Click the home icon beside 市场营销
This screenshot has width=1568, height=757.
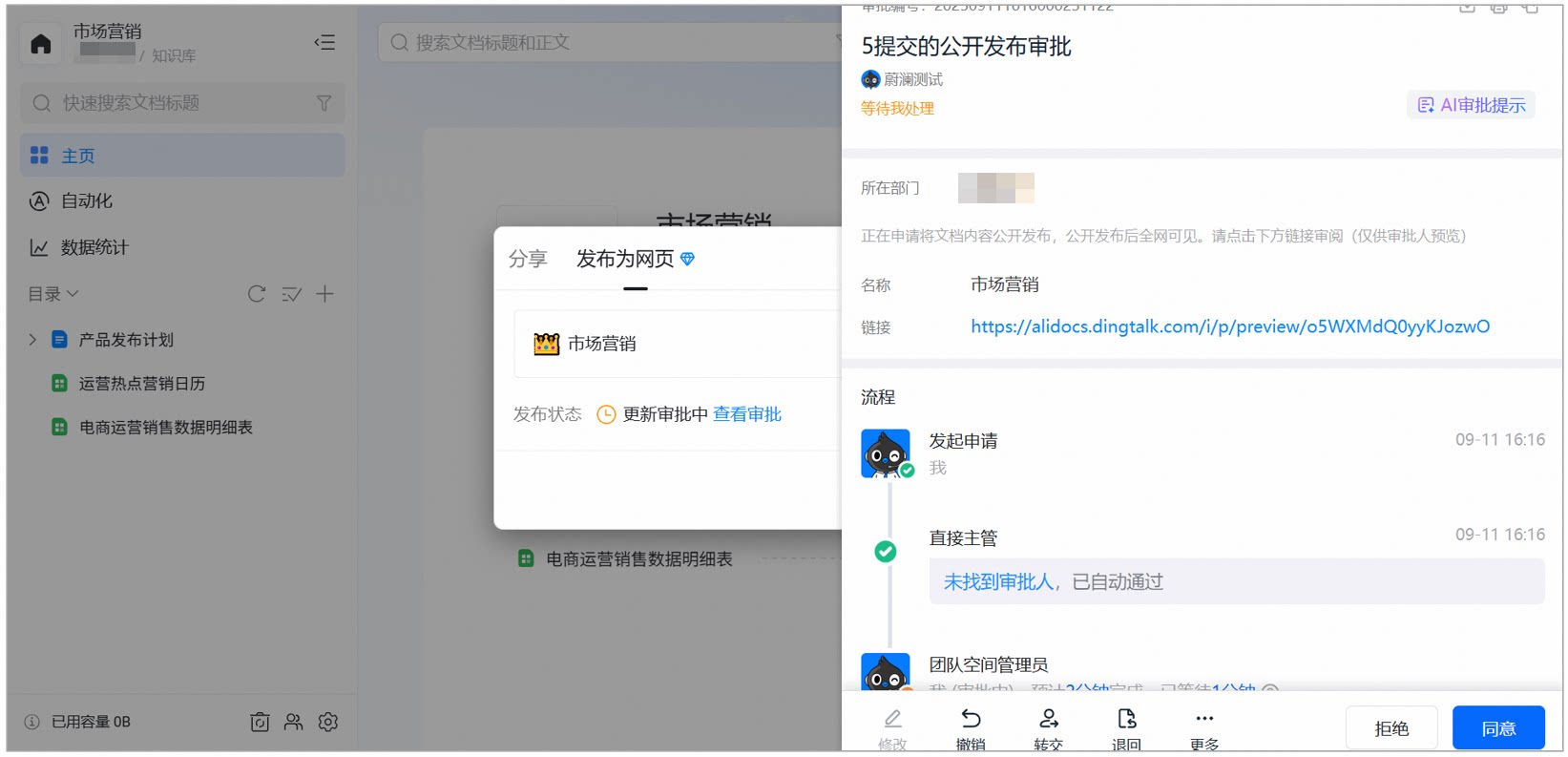coord(41,44)
